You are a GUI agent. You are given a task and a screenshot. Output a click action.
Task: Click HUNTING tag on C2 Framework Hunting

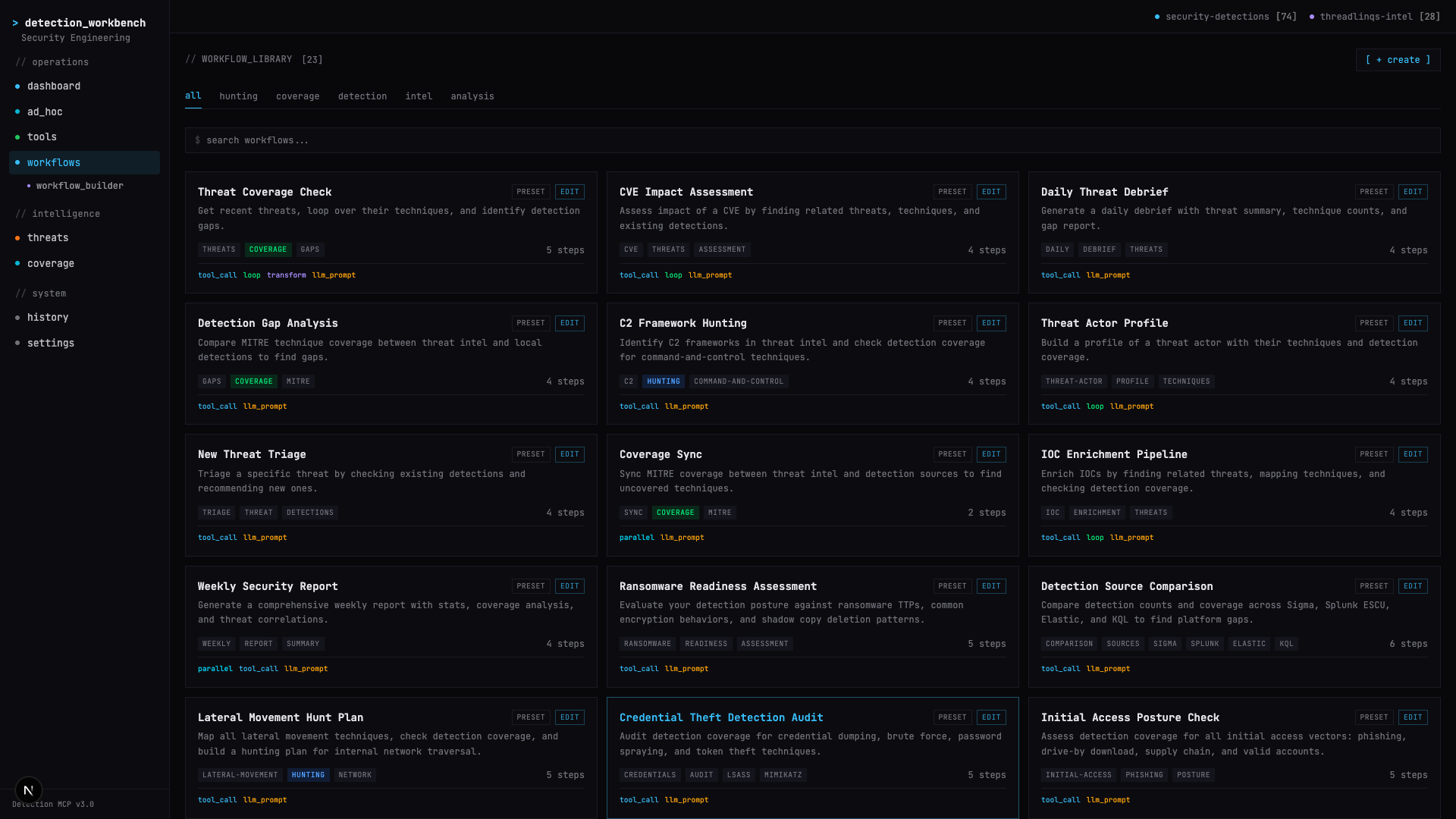click(664, 381)
